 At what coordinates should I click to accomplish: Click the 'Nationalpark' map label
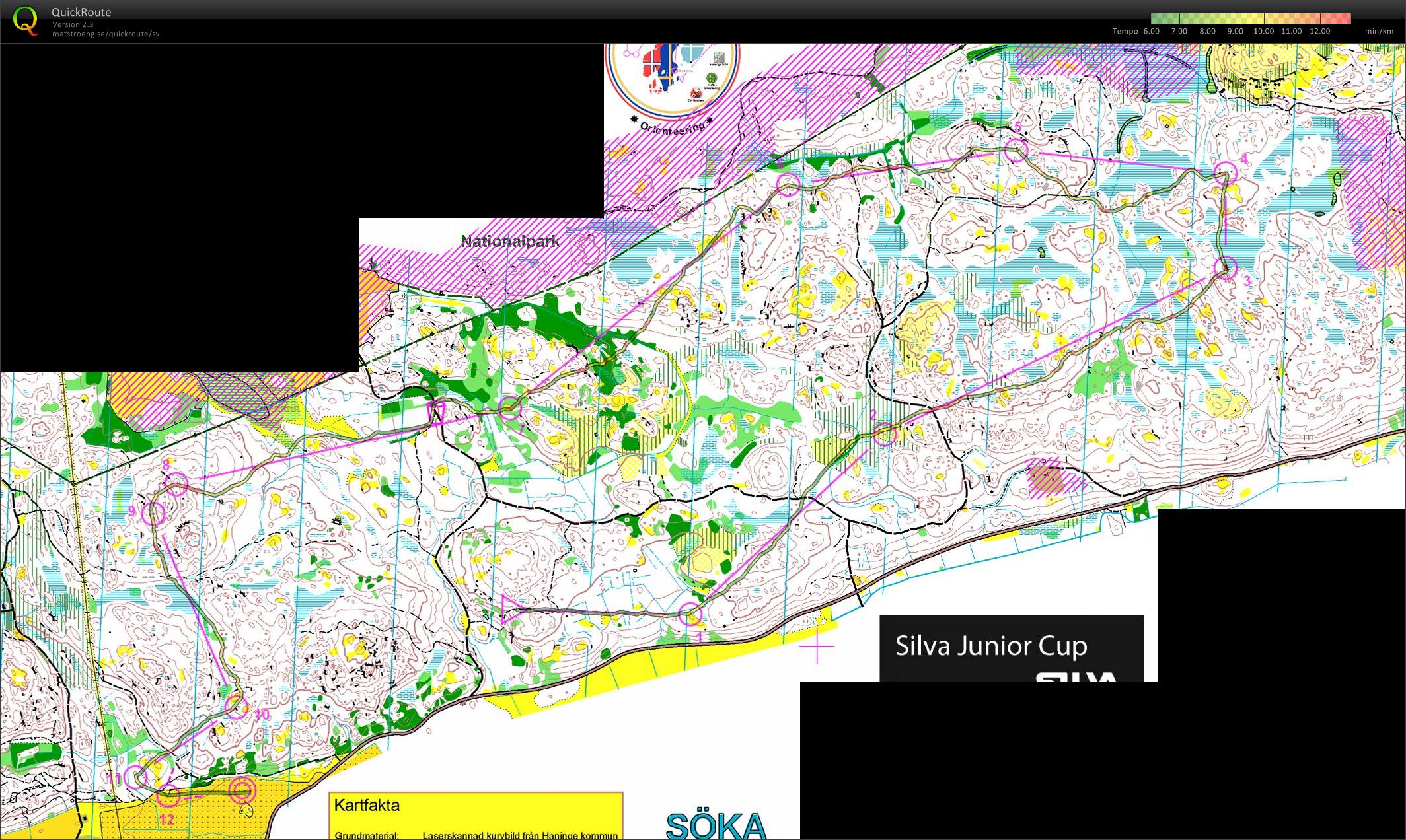pyautogui.click(x=509, y=241)
